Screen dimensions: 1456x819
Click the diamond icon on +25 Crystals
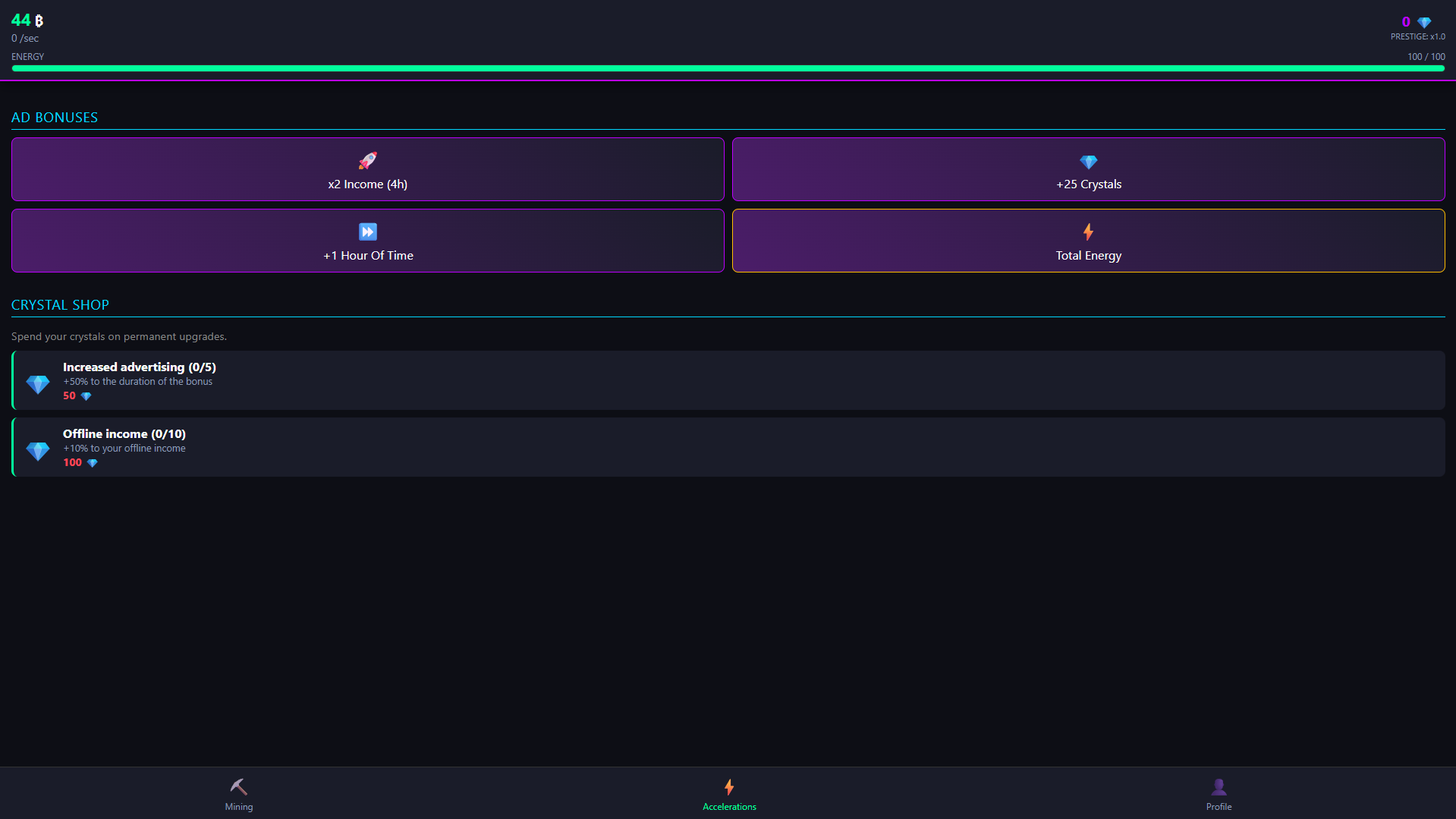pos(1088,162)
